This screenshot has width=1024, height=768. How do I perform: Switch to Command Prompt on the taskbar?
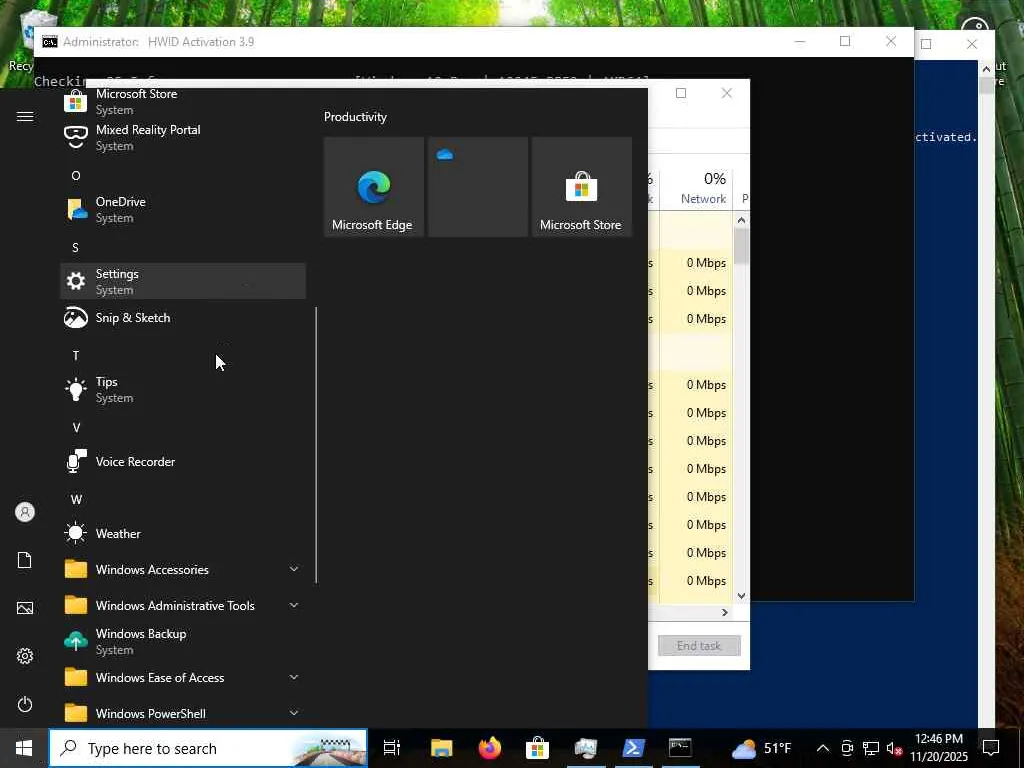tap(680, 748)
